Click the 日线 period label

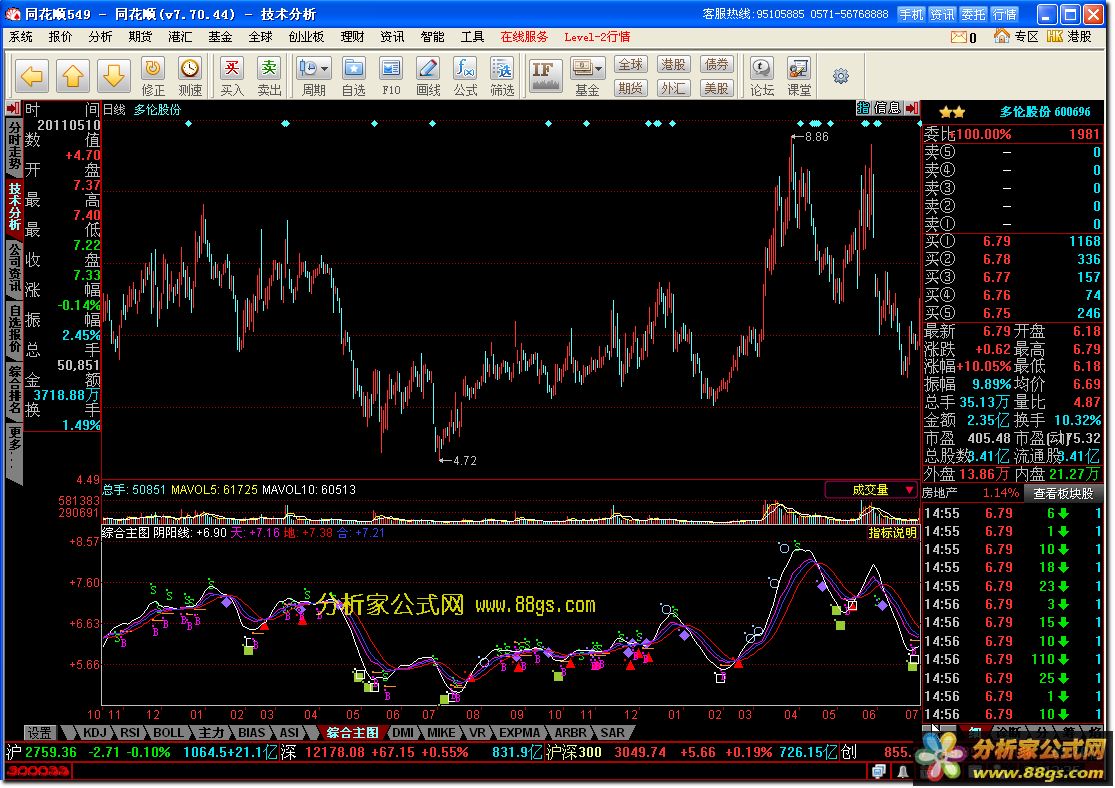click(x=114, y=110)
